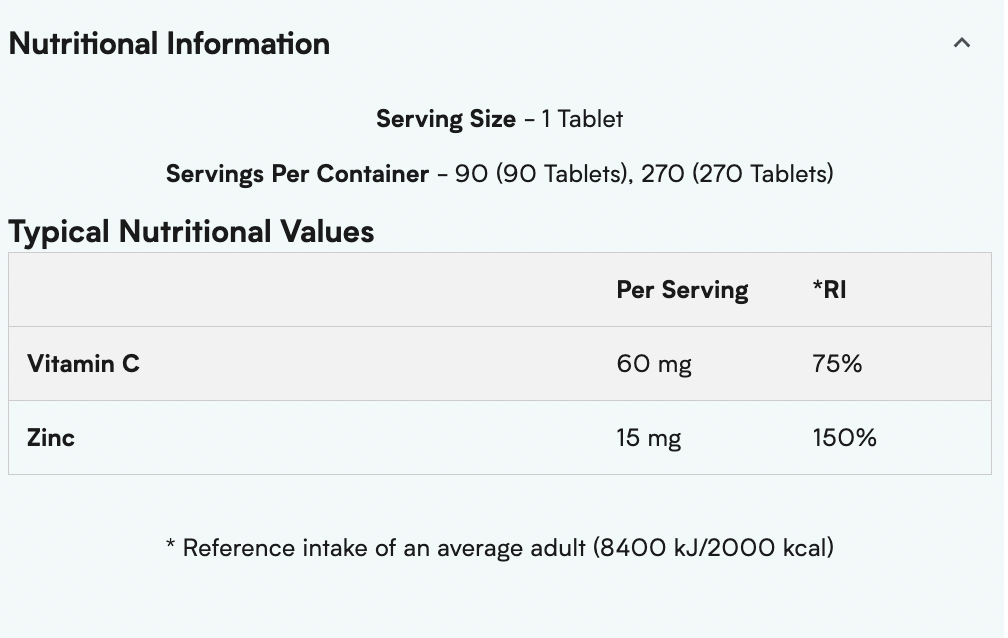Click the 75% reference intake value
This screenshot has height=638, width=1008.
[837, 364]
